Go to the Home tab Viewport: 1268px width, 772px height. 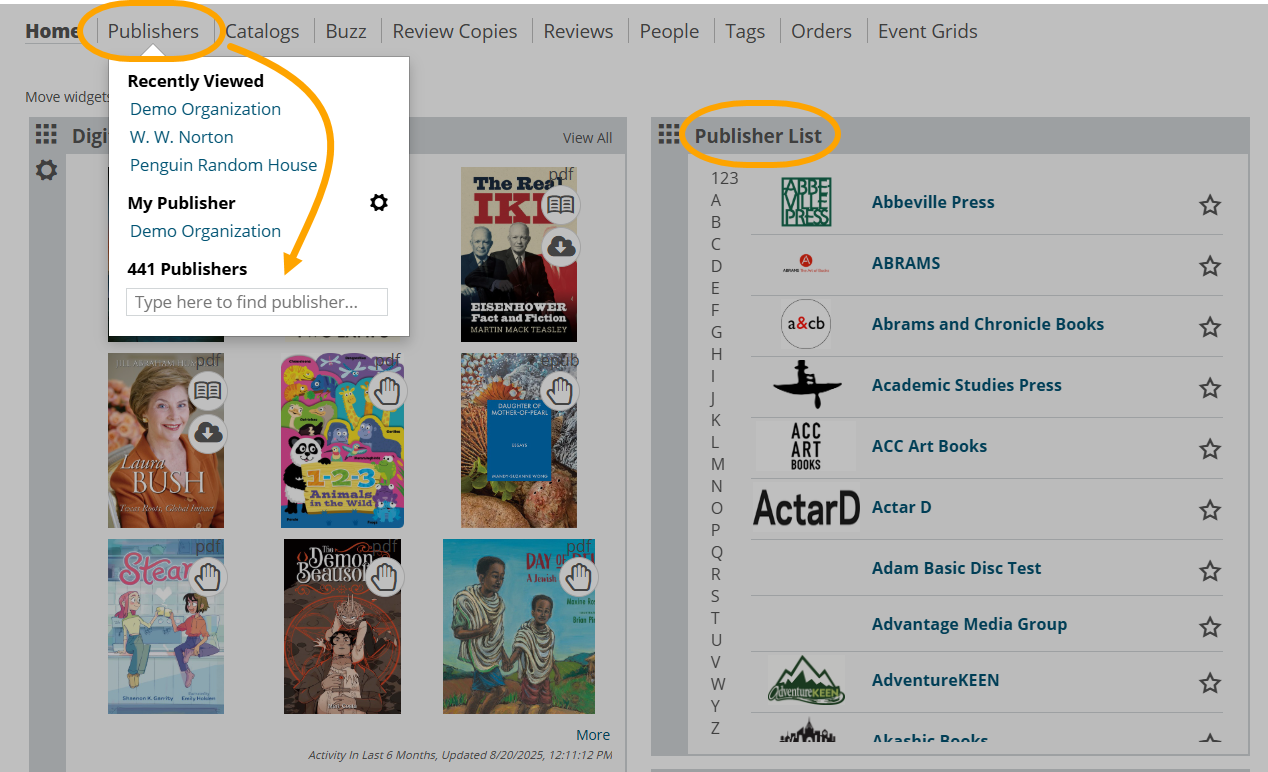coord(52,31)
